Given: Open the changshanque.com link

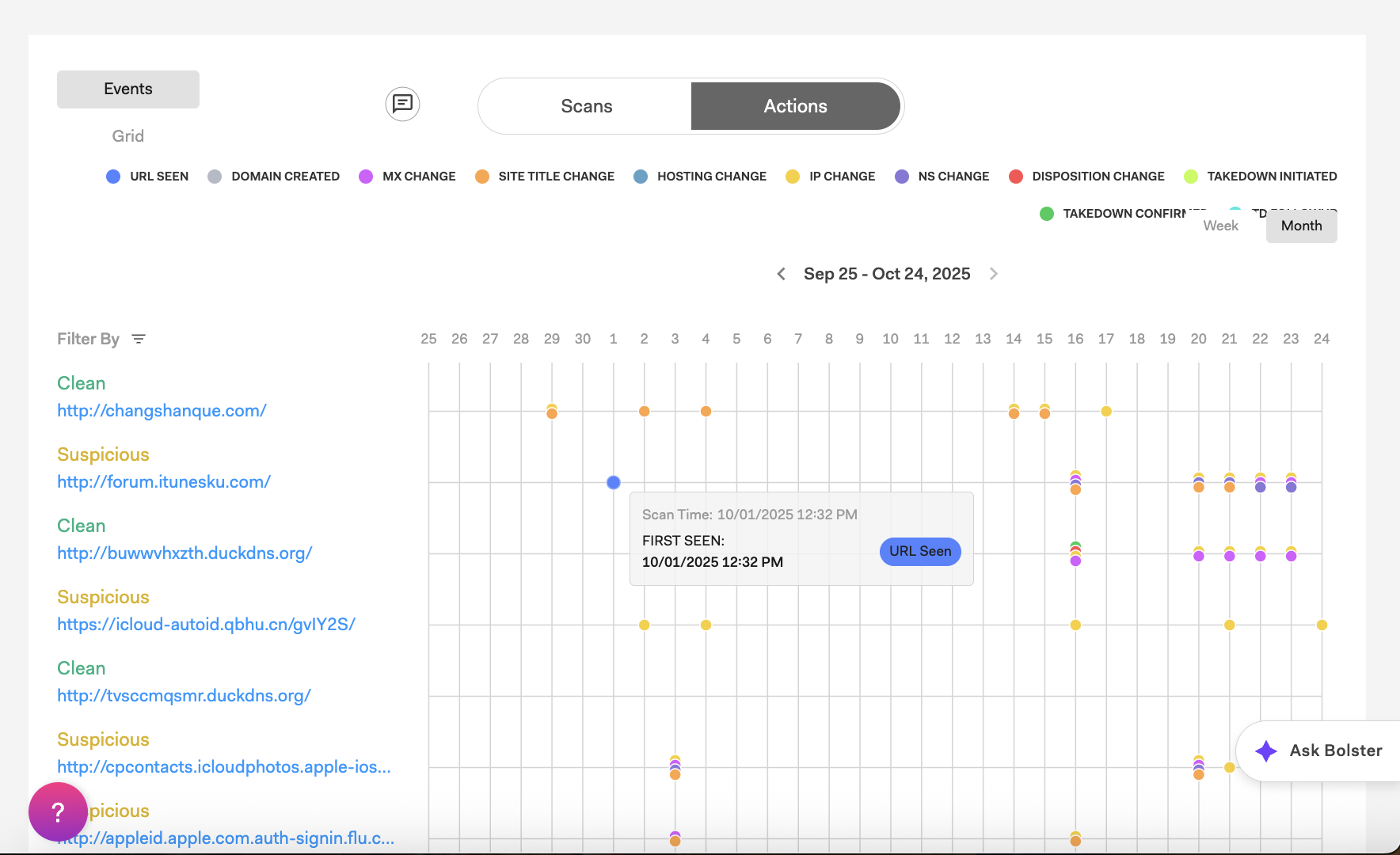Looking at the screenshot, I should [162, 411].
